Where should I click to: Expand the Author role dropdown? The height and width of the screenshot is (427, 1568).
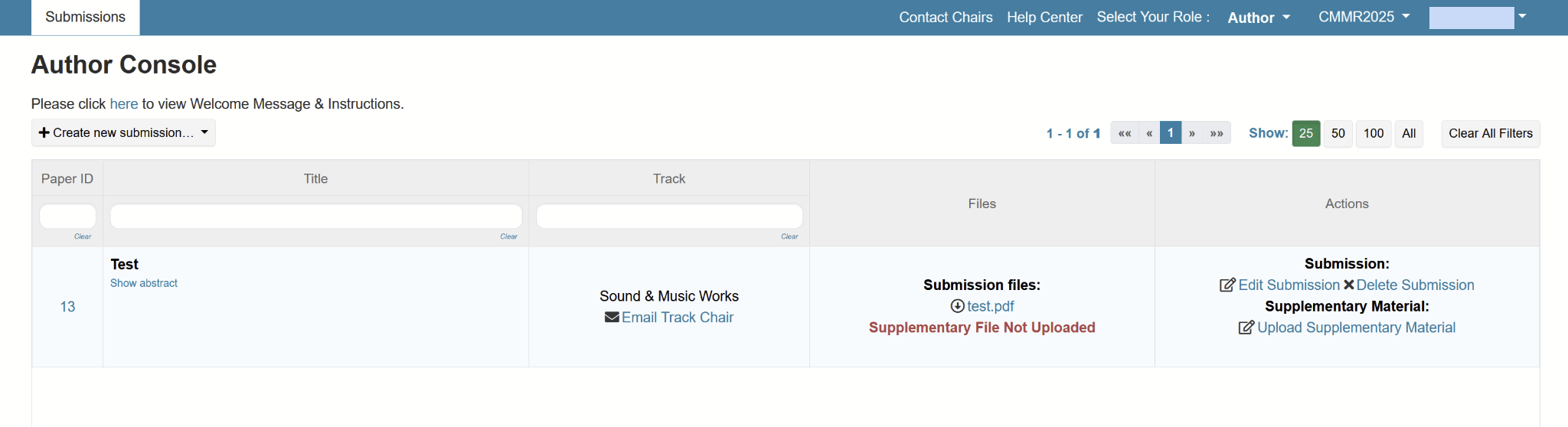click(x=1259, y=18)
